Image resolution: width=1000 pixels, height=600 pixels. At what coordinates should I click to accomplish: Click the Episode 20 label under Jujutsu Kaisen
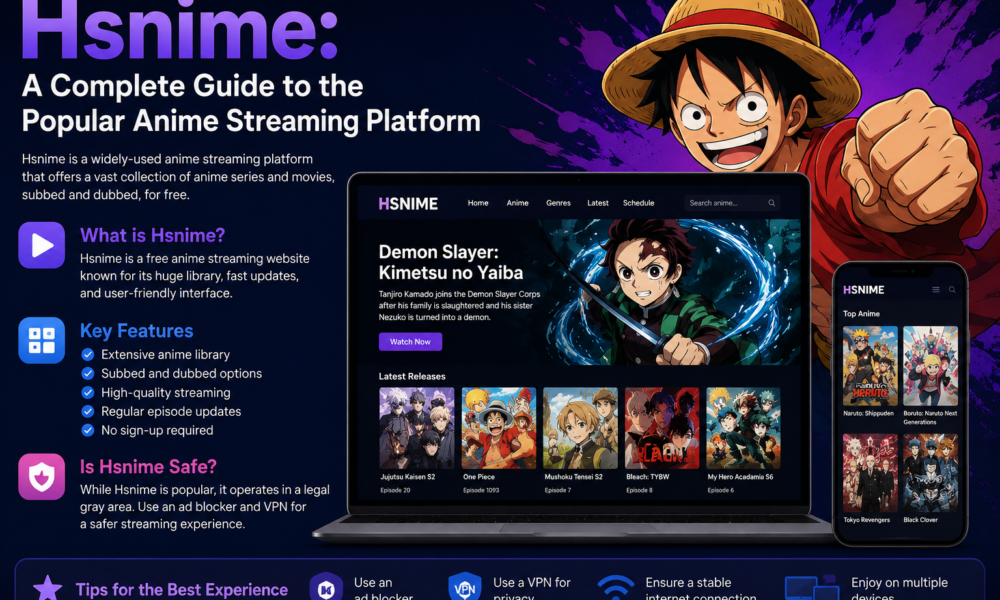coord(395,490)
